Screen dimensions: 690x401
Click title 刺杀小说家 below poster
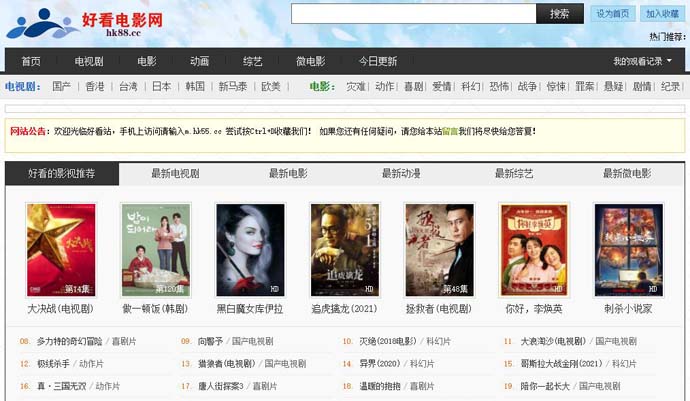[x=628, y=309]
